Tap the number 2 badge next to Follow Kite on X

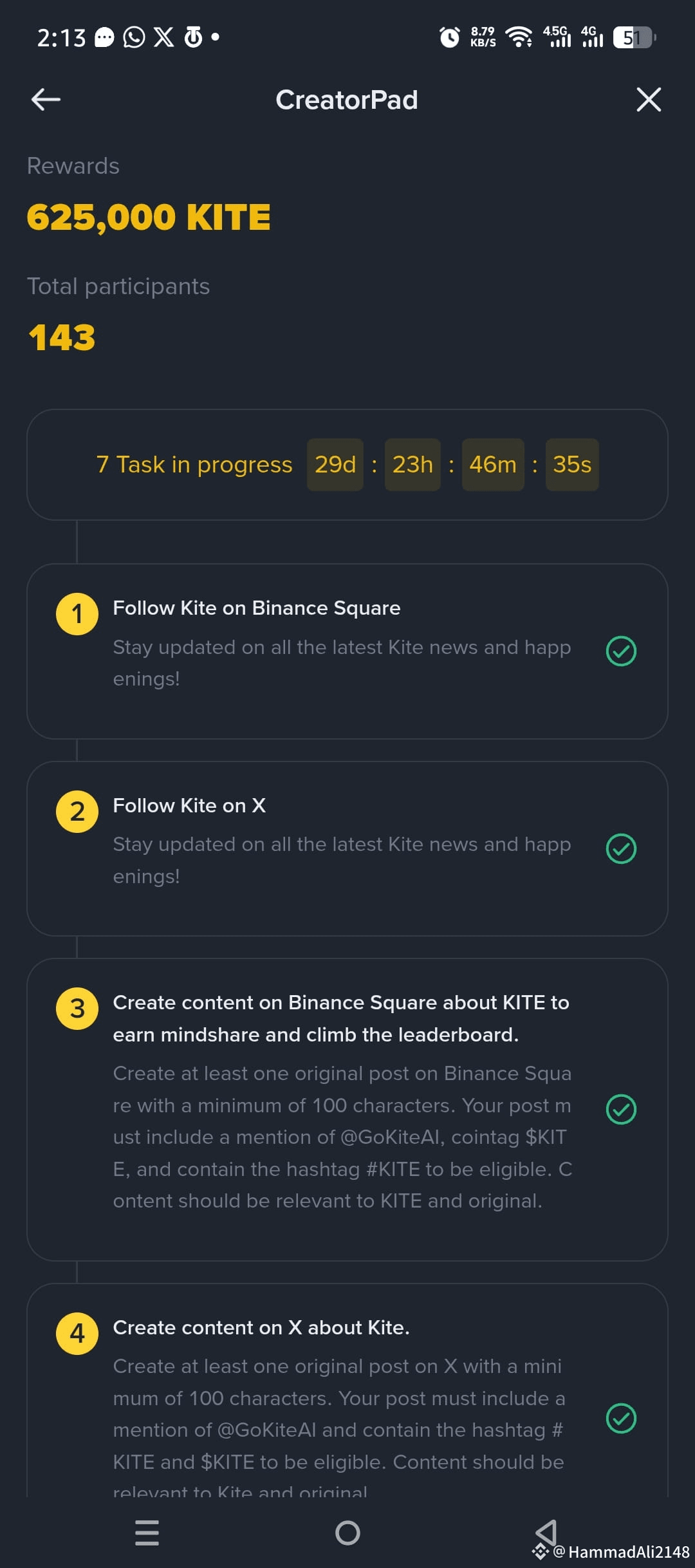77,810
